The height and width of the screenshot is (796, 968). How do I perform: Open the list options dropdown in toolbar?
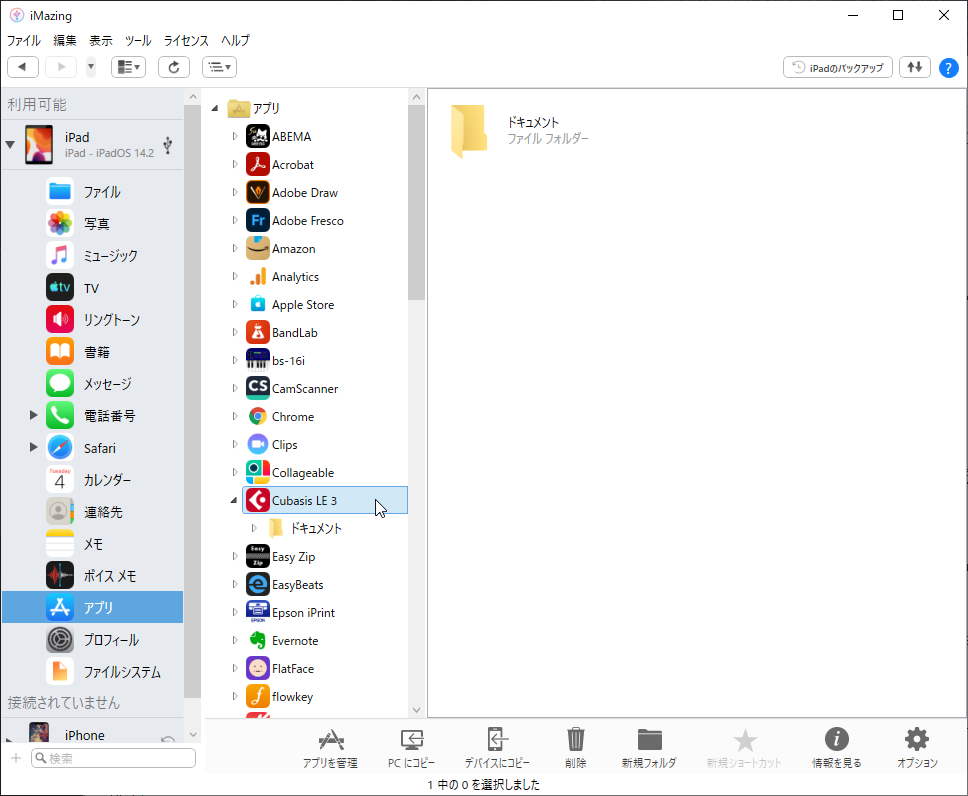(219, 67)
